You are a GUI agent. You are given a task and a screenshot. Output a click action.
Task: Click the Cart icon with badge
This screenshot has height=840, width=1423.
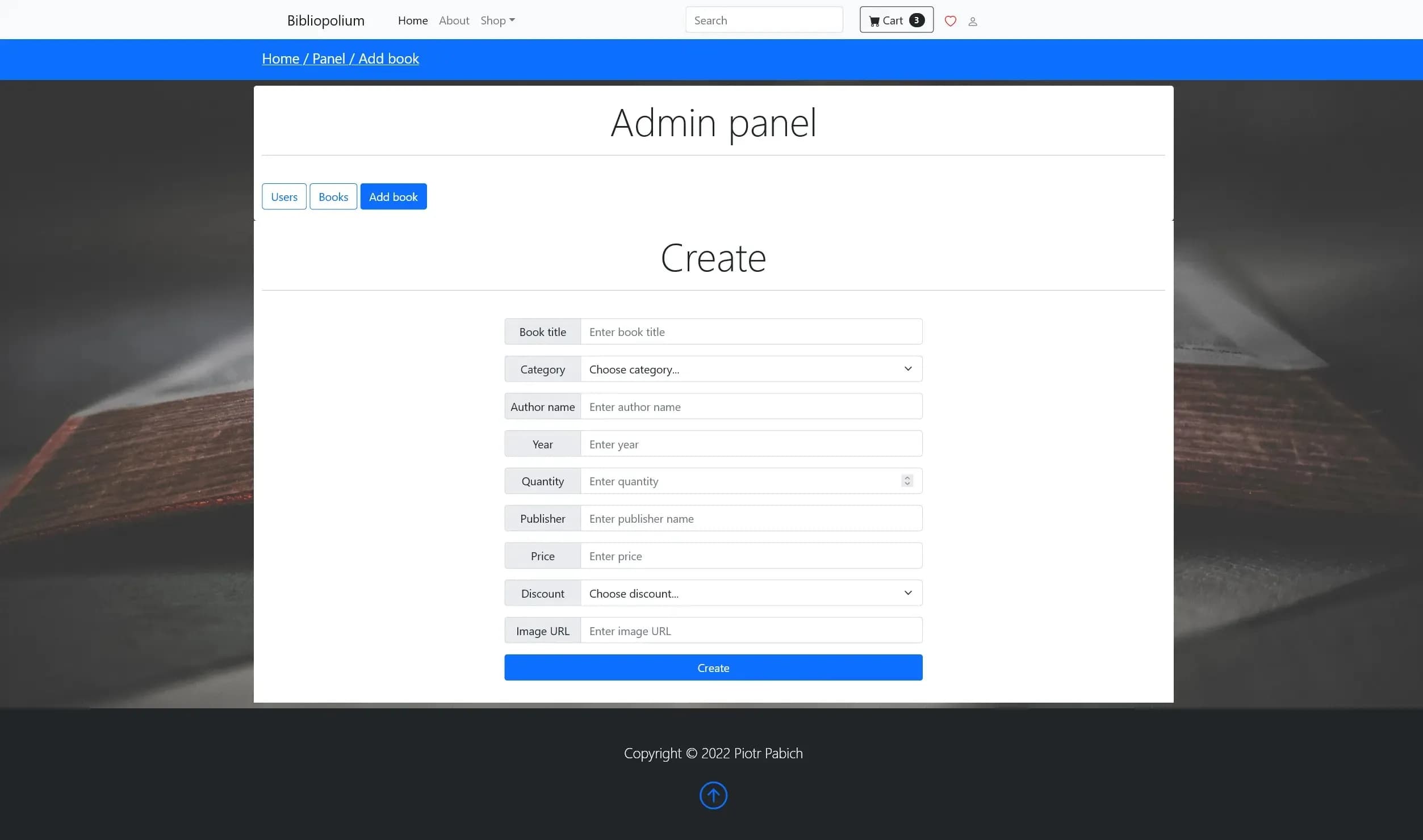pyautogui.click(x=895, y=19)
